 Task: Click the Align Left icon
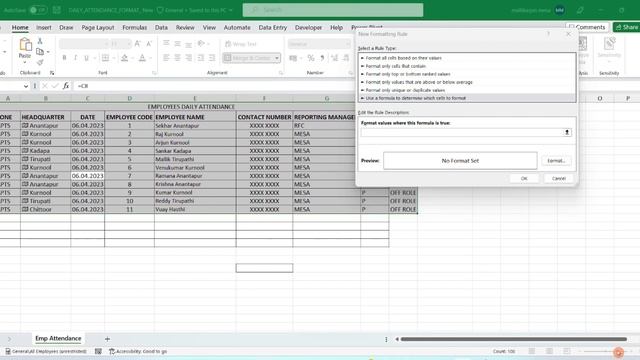[x=166, y=58]
